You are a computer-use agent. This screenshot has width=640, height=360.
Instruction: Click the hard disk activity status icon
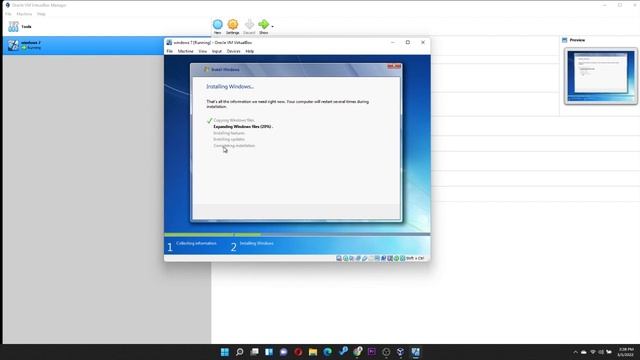click(x=339, y=258)
